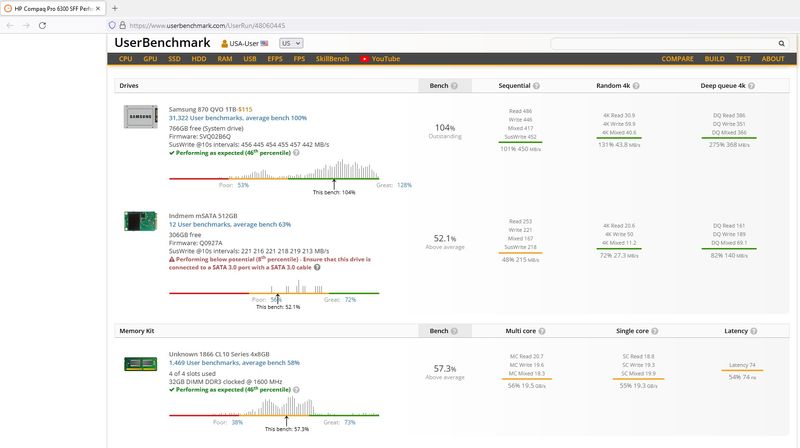This screenshot has width=800, height=448.
Task: Click the browser back arrow
Action: pos(10,25)
